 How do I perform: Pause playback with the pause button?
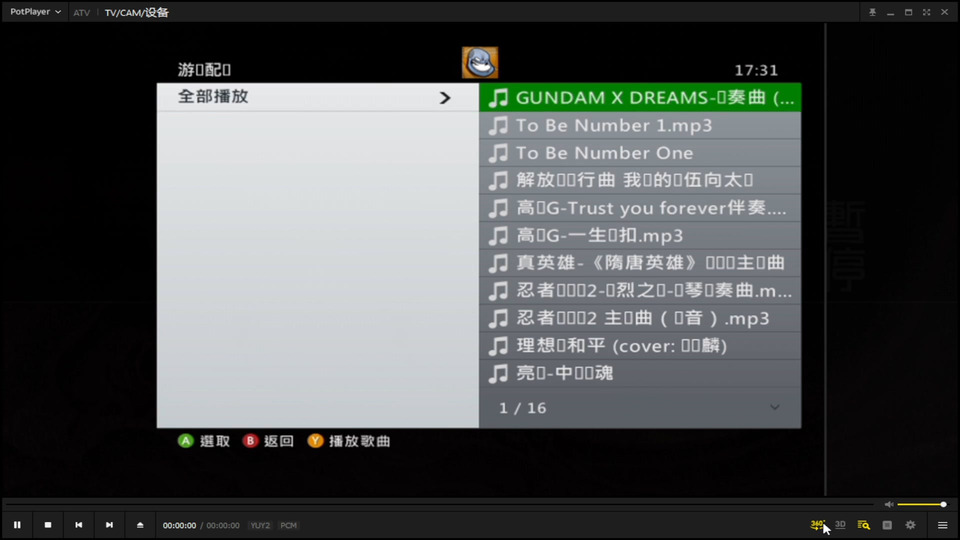click(17, 525)
